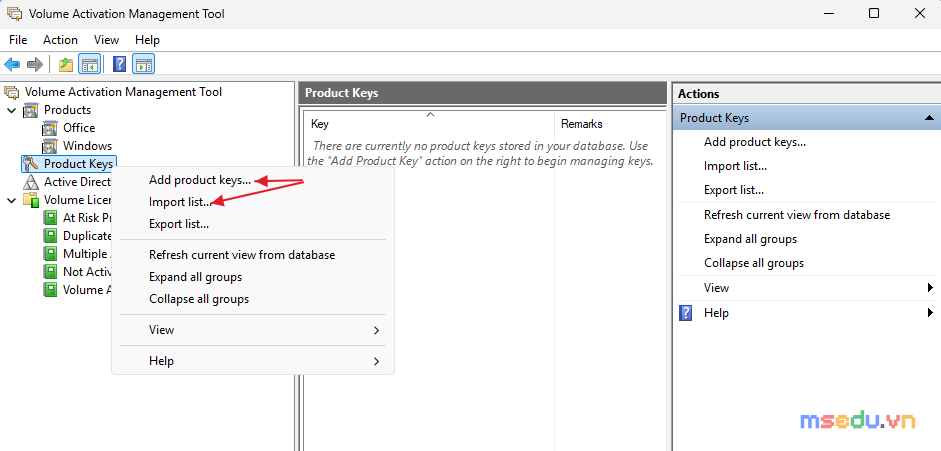Select the Products tree item label
This screenshot has width=941, height=451.
pyautogui.click(x=67, y=110)
